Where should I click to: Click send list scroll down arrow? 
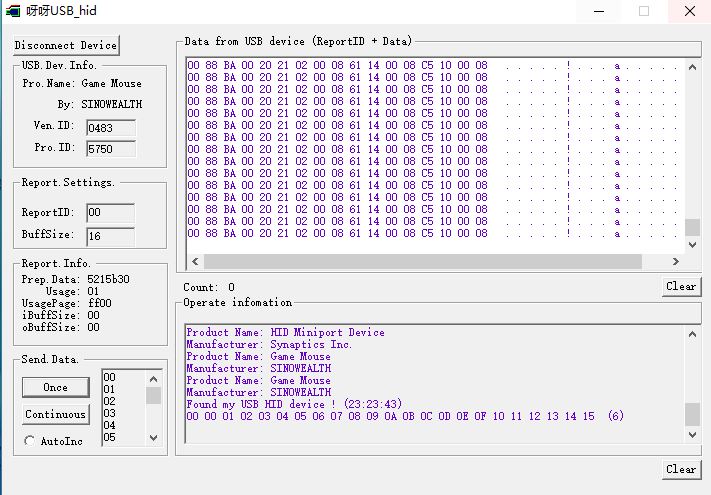click(x=153, y=437)
